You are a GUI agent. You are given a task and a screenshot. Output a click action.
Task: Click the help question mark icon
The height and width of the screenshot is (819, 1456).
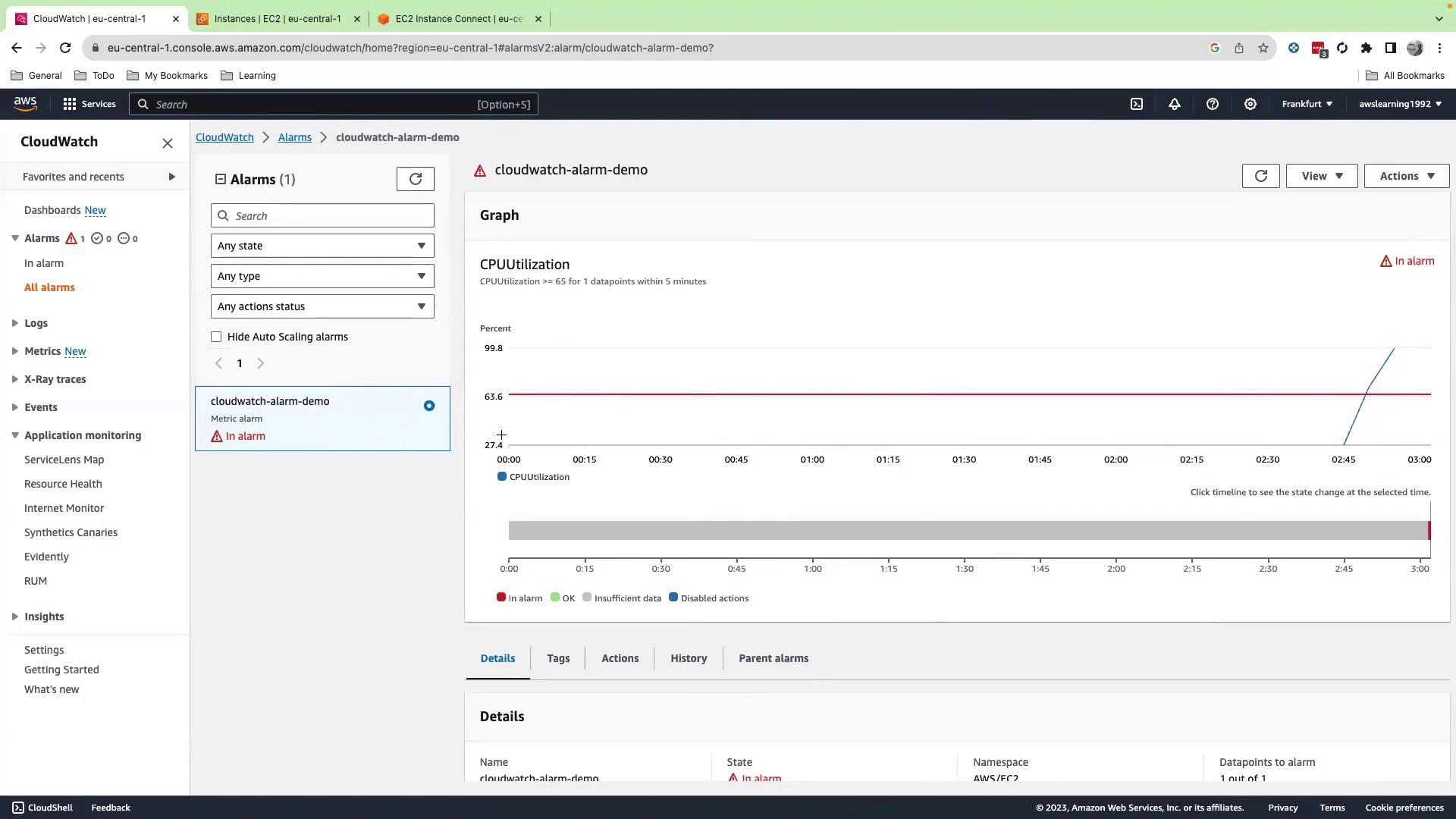1212,104
